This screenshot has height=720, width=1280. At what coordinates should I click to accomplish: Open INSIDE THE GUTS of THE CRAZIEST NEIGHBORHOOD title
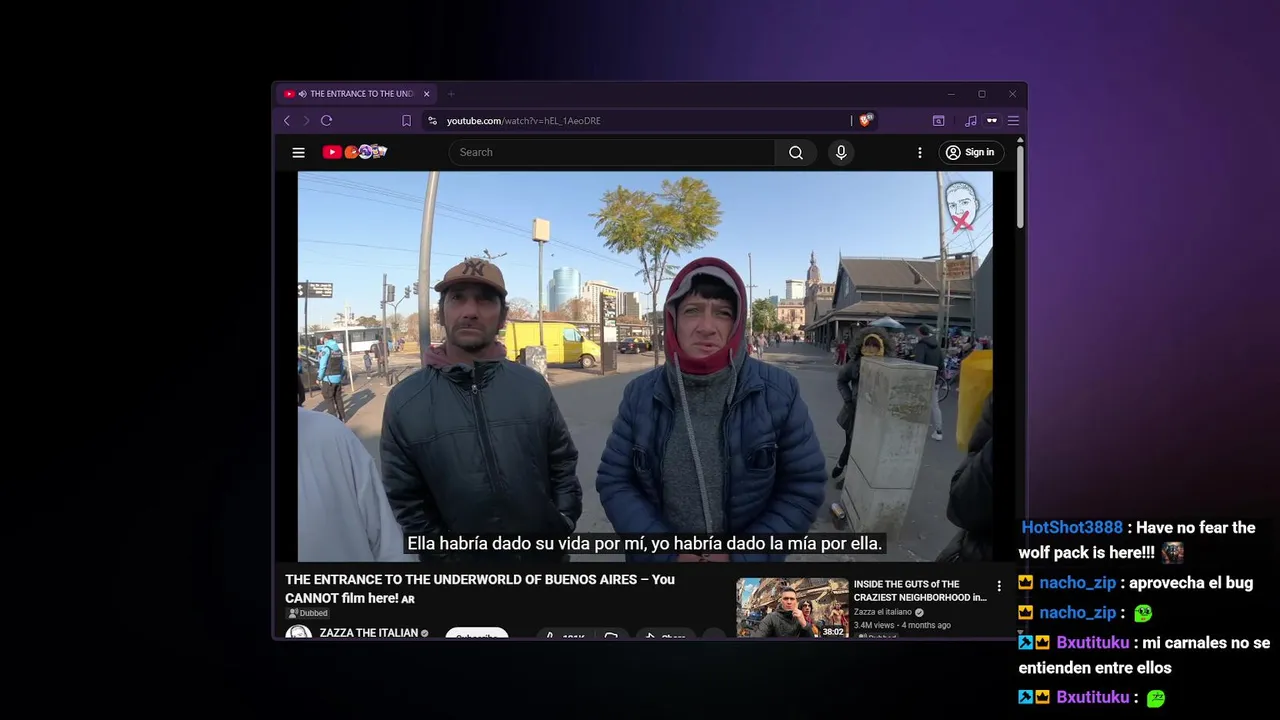pyautogui.click(x=920, y=591)
